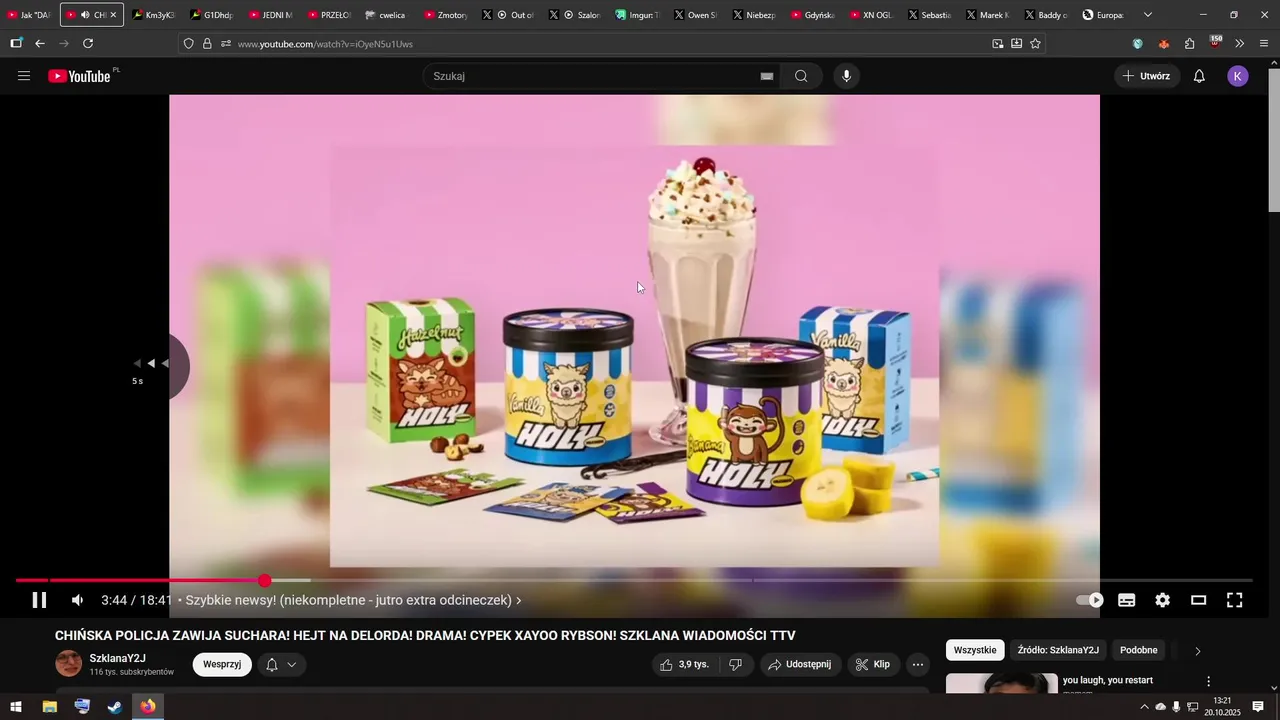Switch to the 'Europa' tab
1280x720 pixels.
(x=1103, y=15)
